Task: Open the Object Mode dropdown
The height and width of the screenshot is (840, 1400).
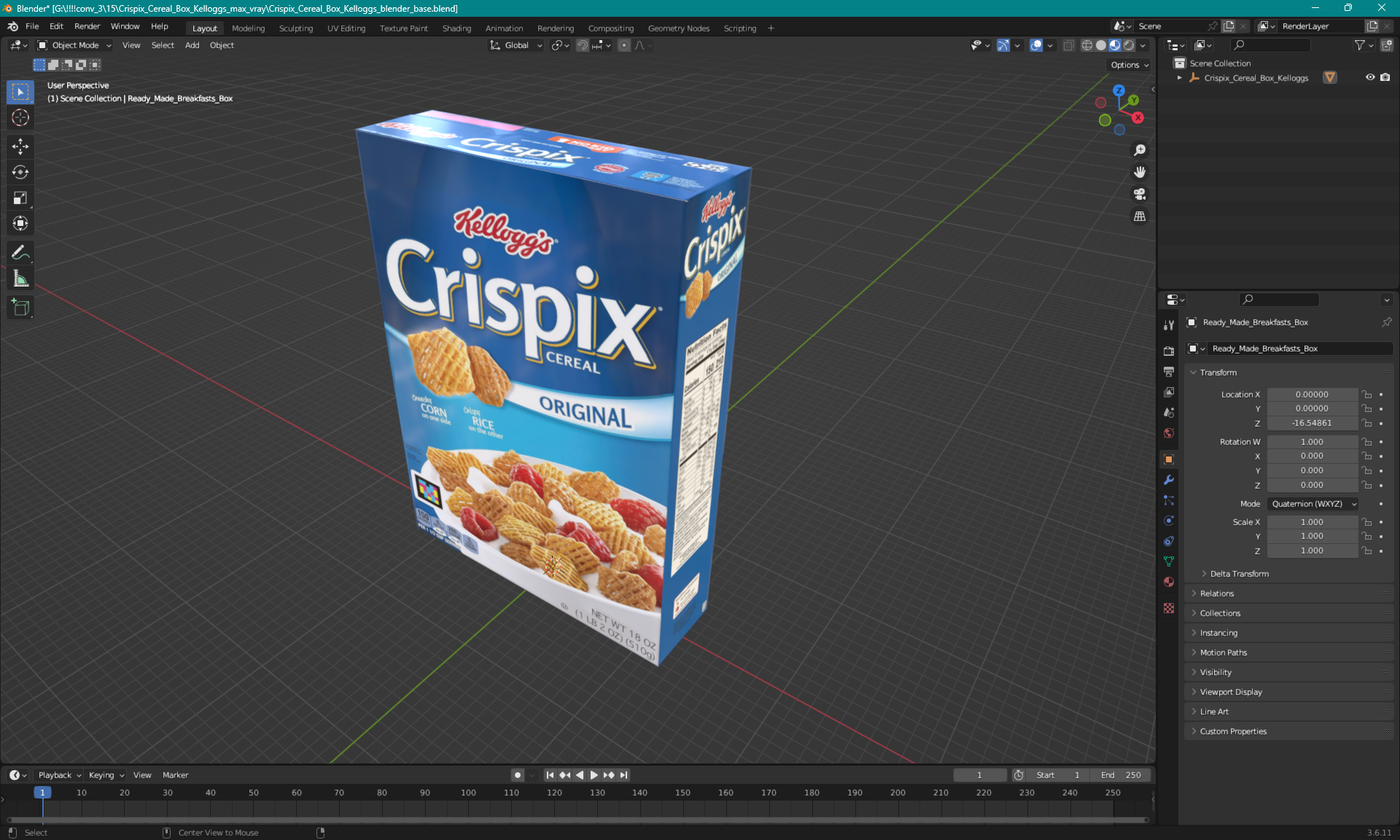Action: [74, 45]
